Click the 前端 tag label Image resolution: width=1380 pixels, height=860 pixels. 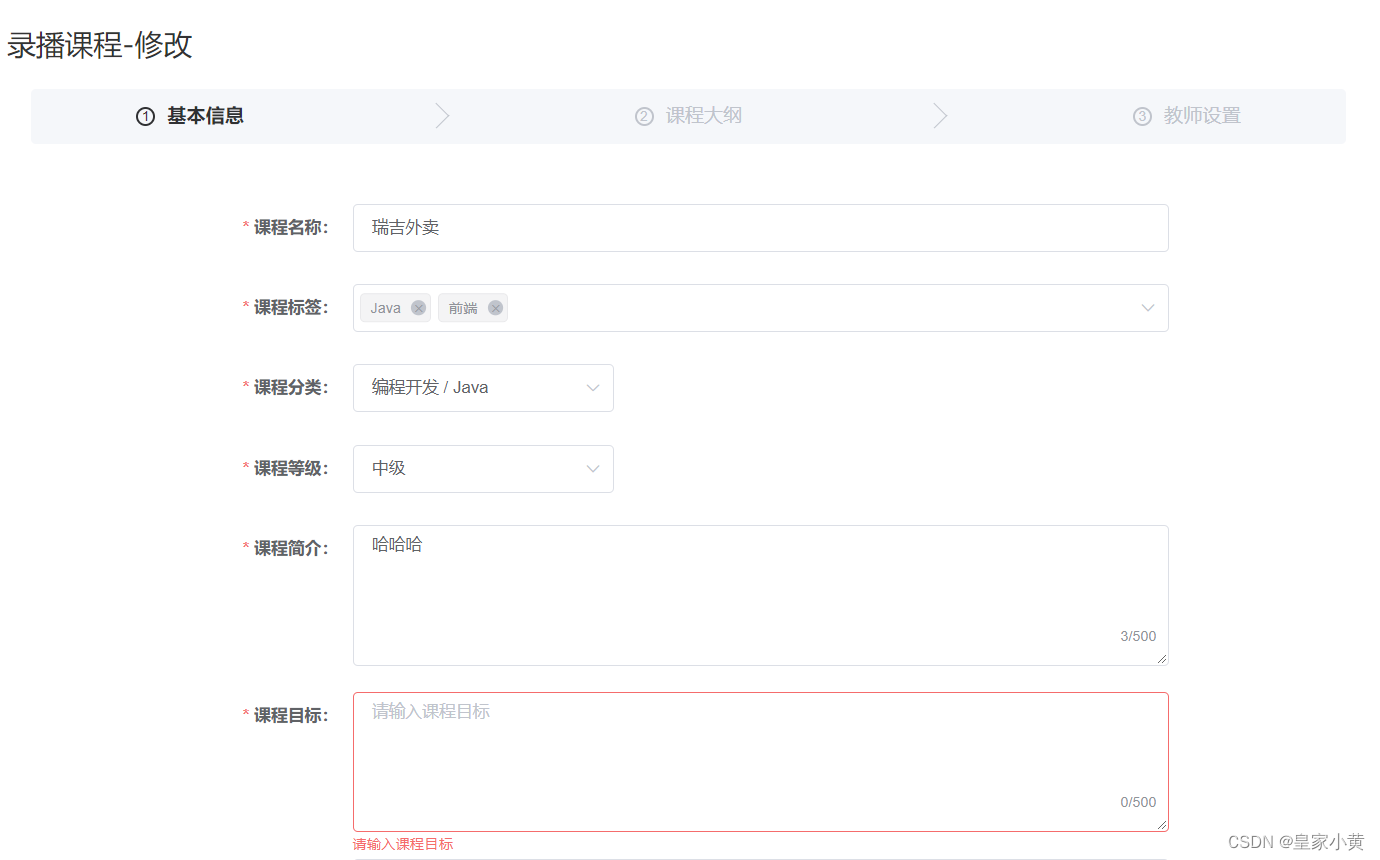463,308
